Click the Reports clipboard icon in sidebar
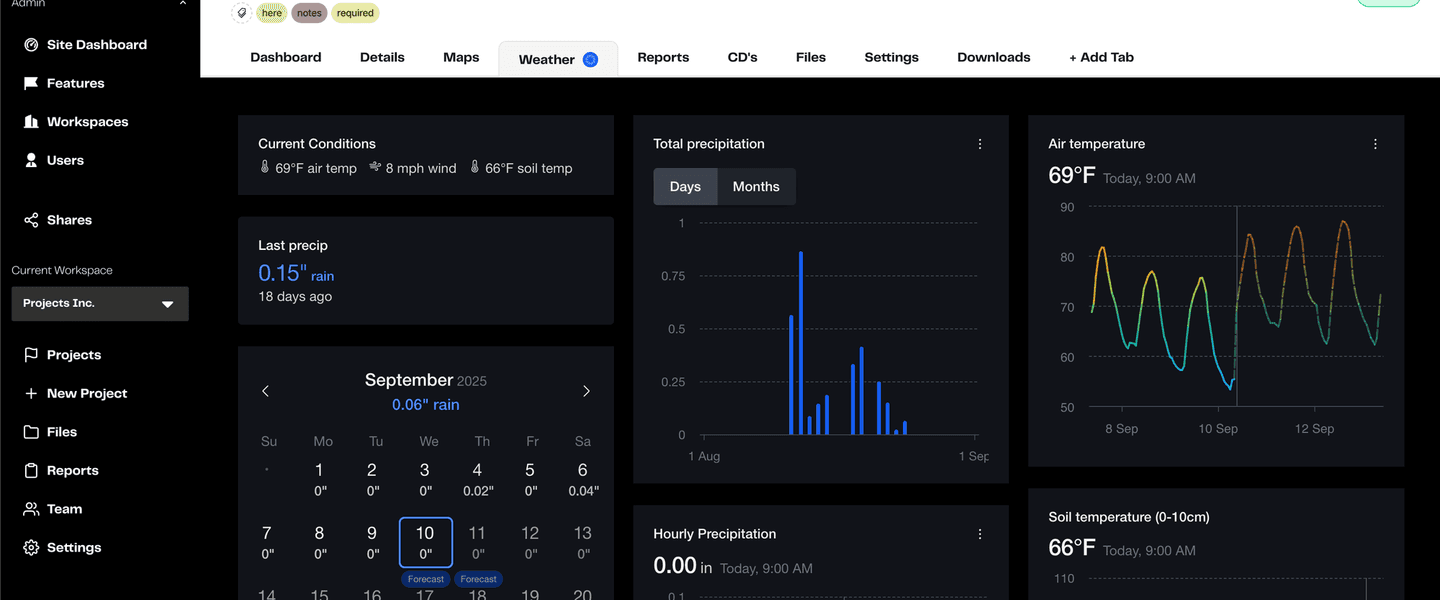Image resolution: width=1440 pixels, height=600 pixels. pyautogui.click(x=31, y=471)
